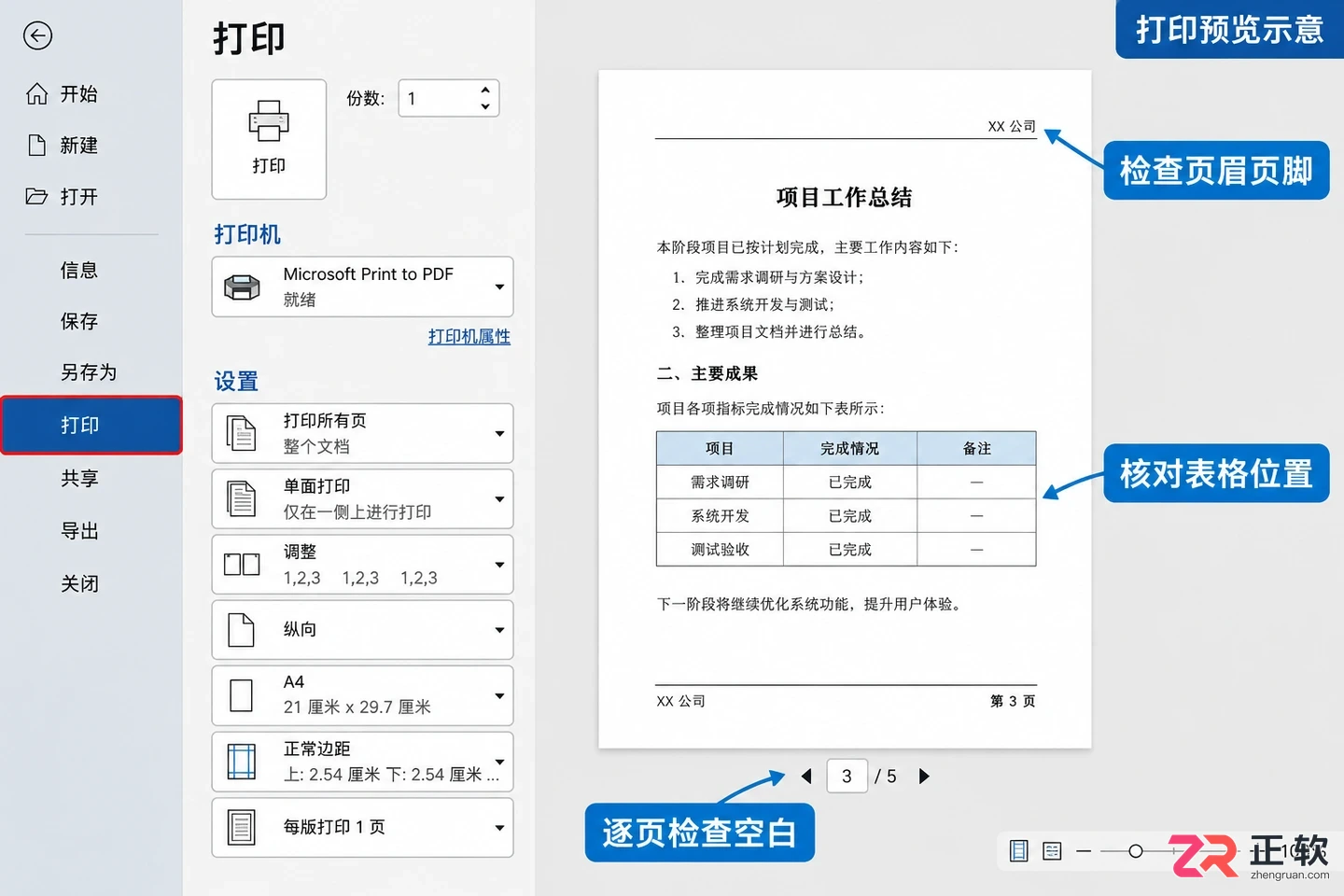Select 信息 in the sidebar menu
This screenshot has height=896, width=1344.
79,271
